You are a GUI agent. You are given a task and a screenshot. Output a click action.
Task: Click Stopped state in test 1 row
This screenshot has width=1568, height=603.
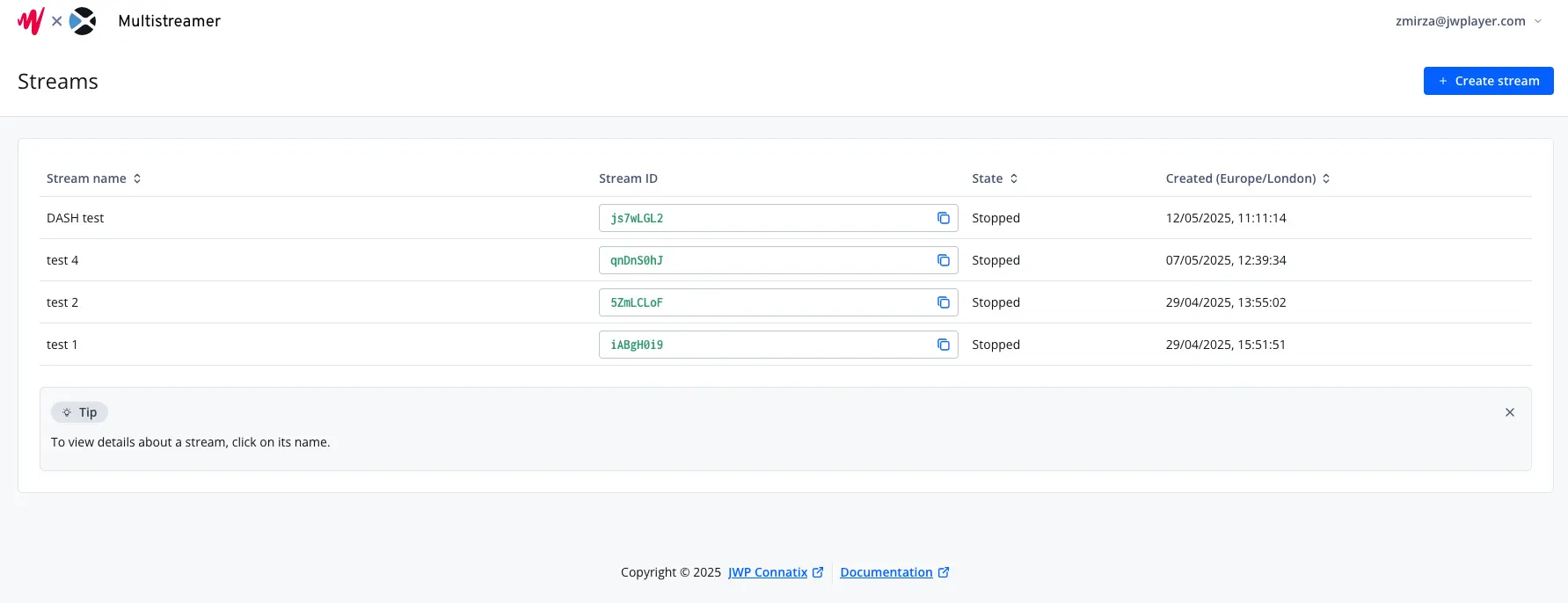click(x=996, y=345)
